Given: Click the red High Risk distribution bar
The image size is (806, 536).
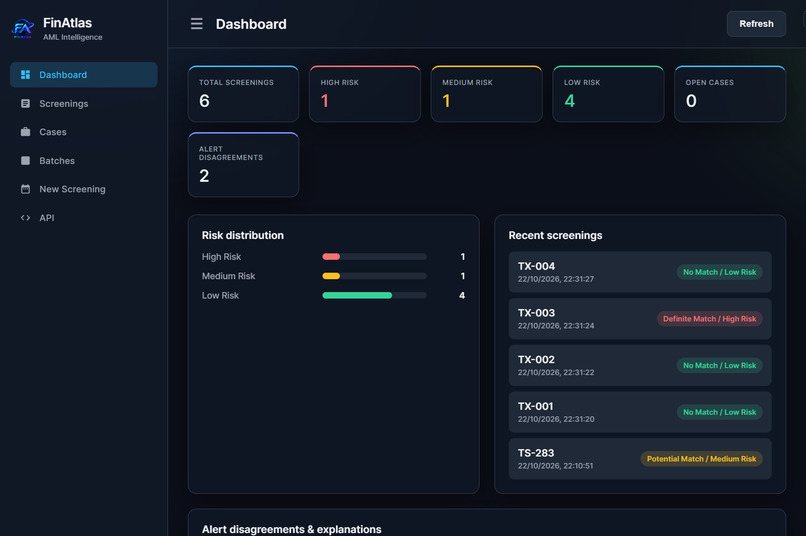Looking at the screenshot, I should point(331,257).
